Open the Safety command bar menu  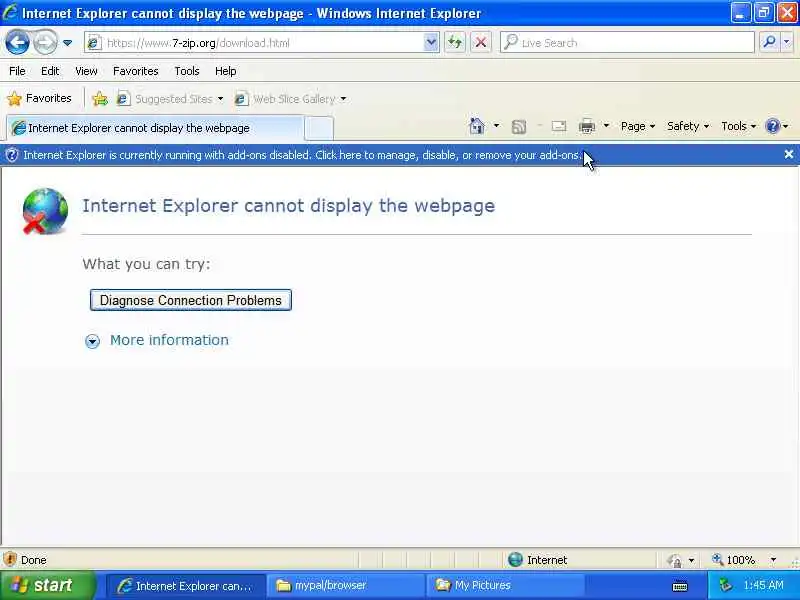pos(688,126)
